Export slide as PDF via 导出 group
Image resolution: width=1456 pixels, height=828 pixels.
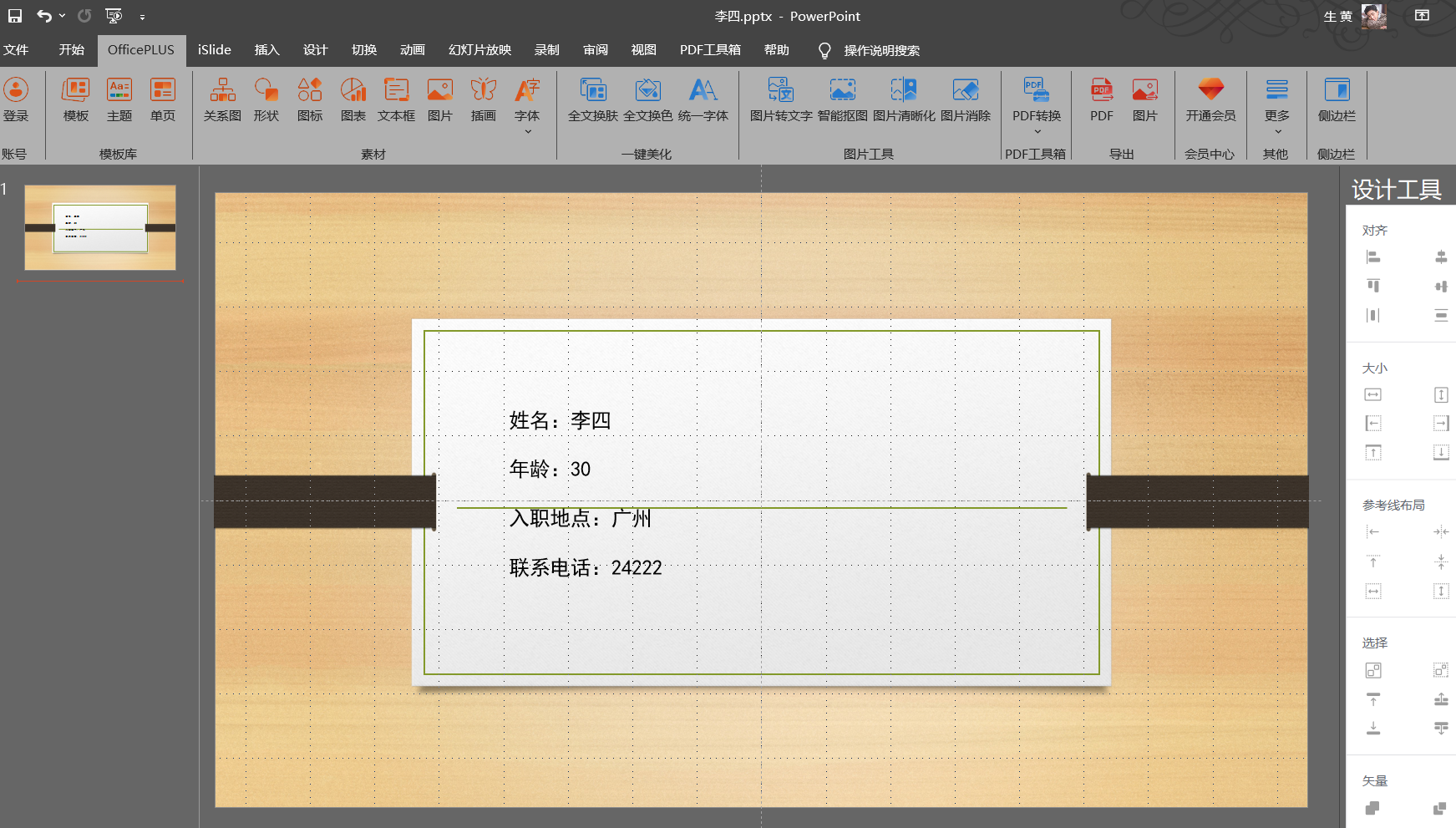click(x=1101, y=100)
